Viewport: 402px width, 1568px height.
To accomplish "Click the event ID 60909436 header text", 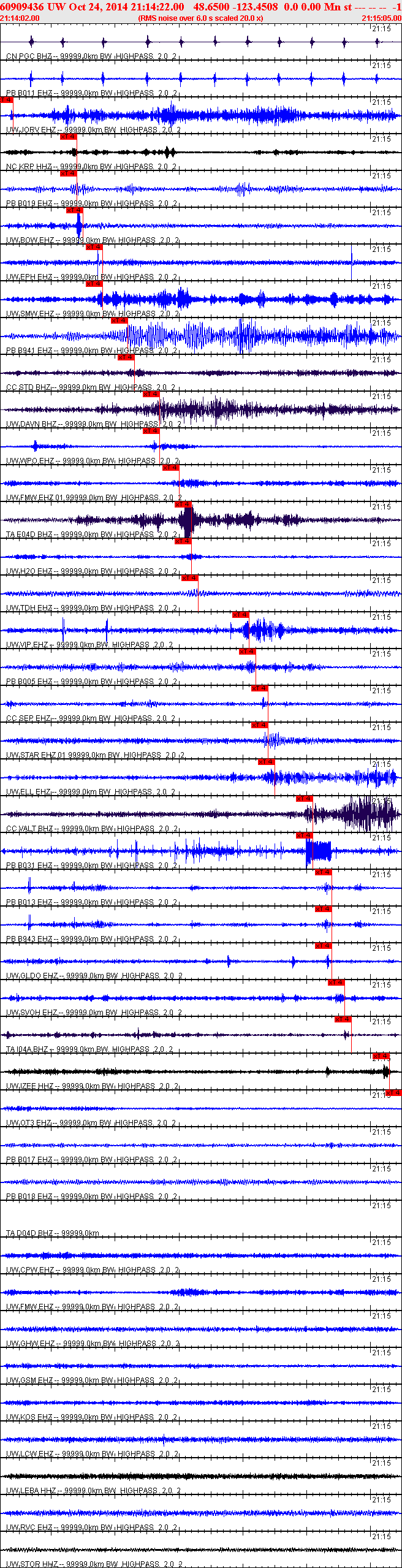I will (x=22, y=7).
